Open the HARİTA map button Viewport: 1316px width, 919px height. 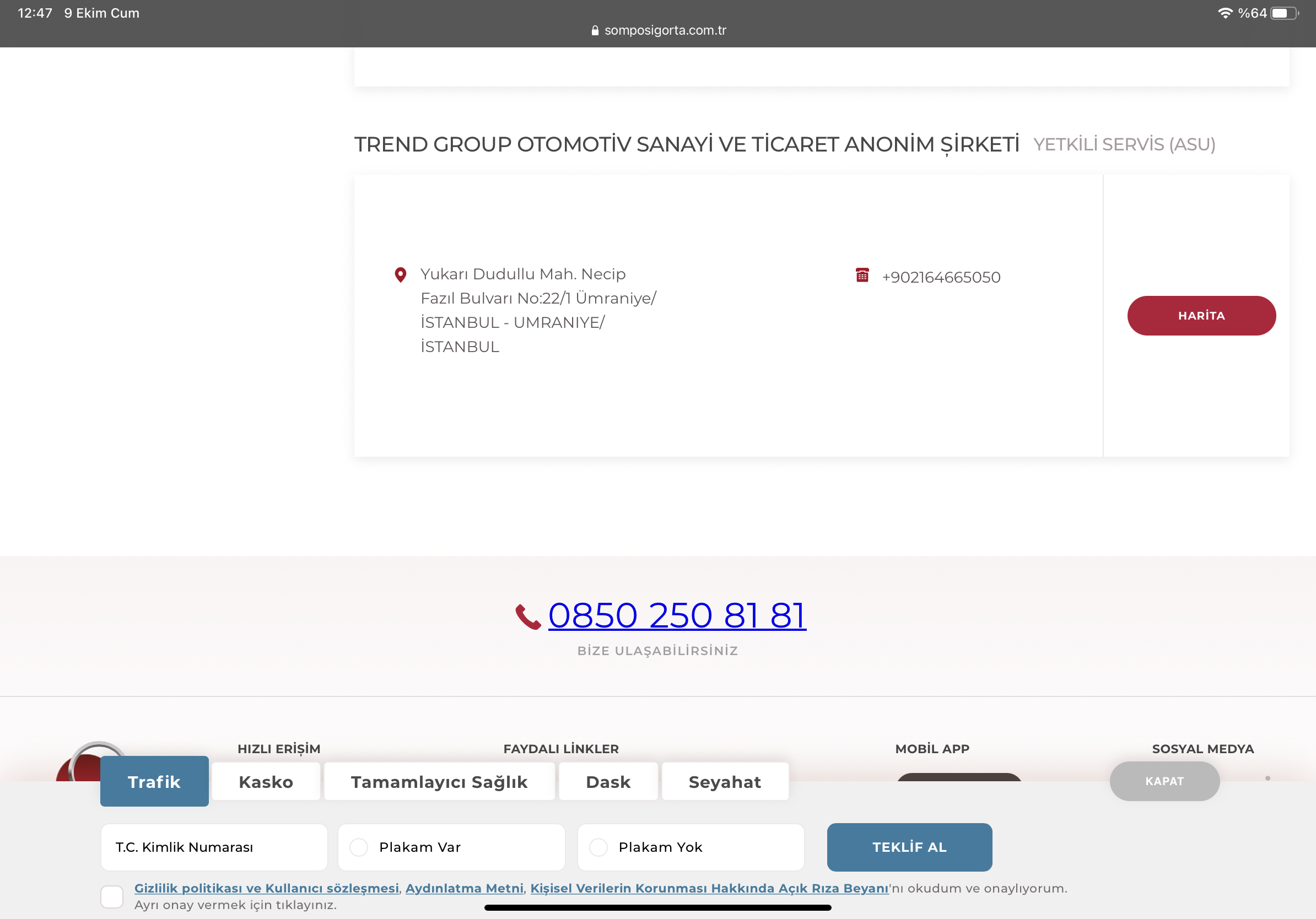click(1201, 316)
